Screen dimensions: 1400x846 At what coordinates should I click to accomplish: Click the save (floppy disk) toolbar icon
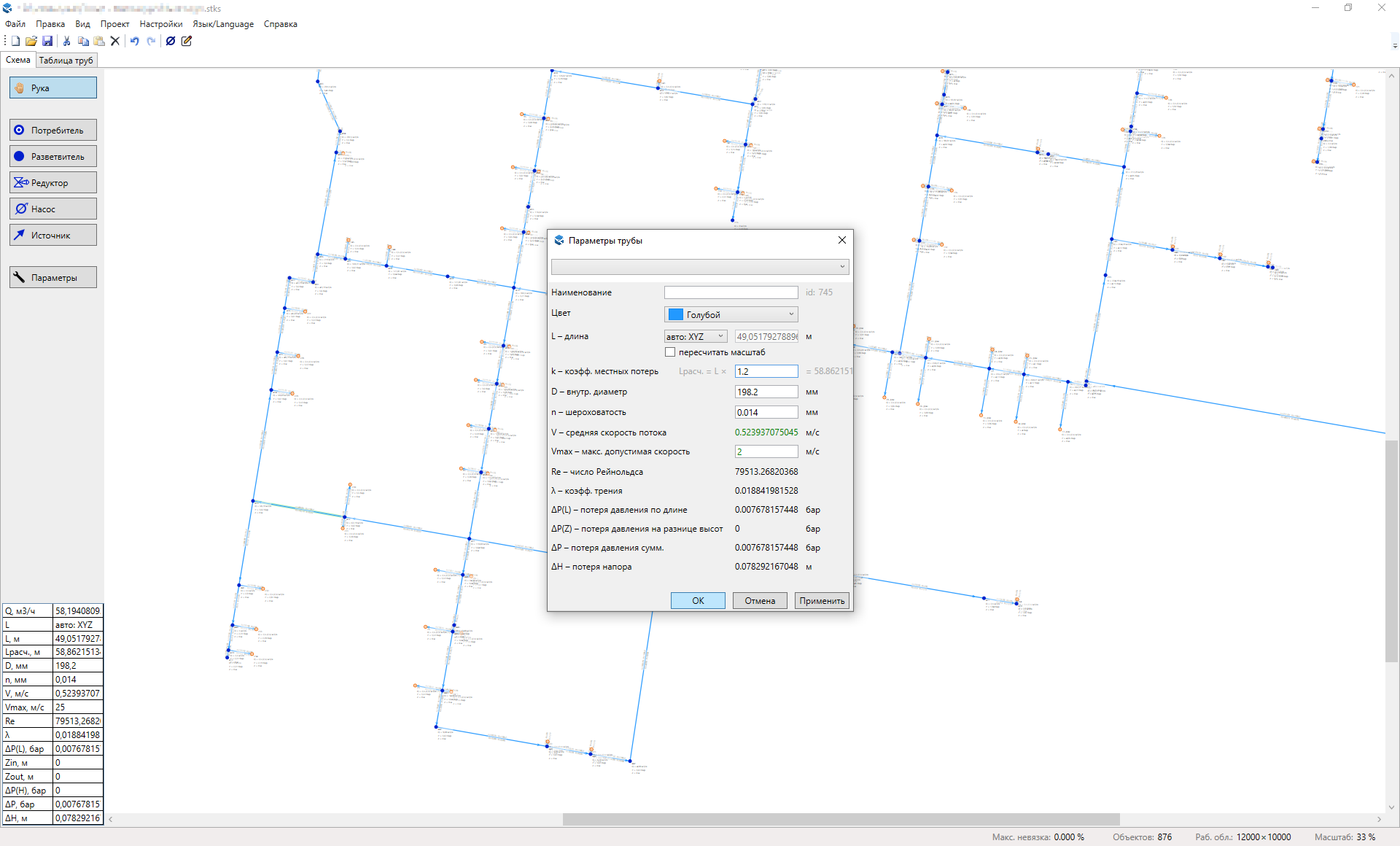coord(47,41)
